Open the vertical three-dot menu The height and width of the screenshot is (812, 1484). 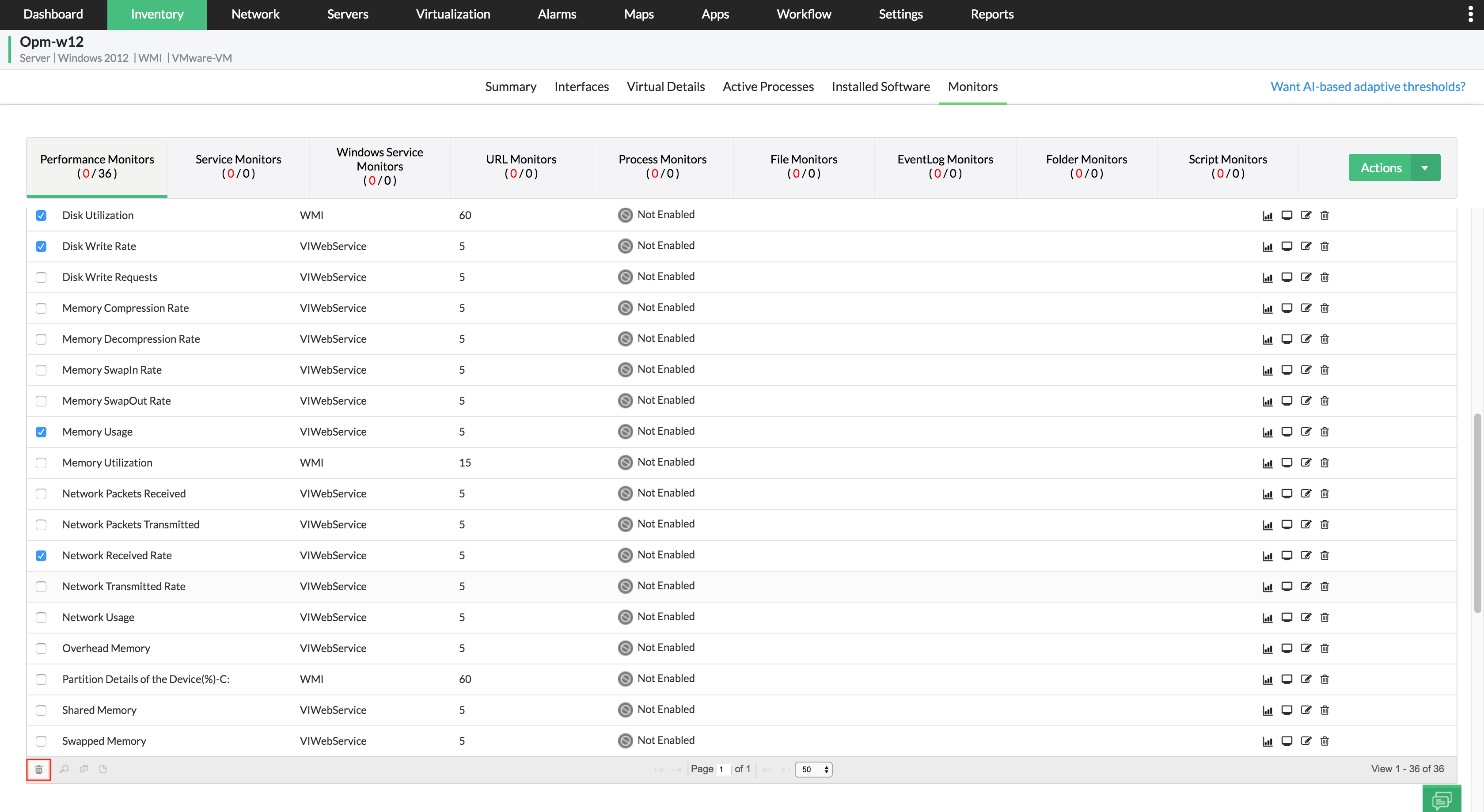point(1470,15)
